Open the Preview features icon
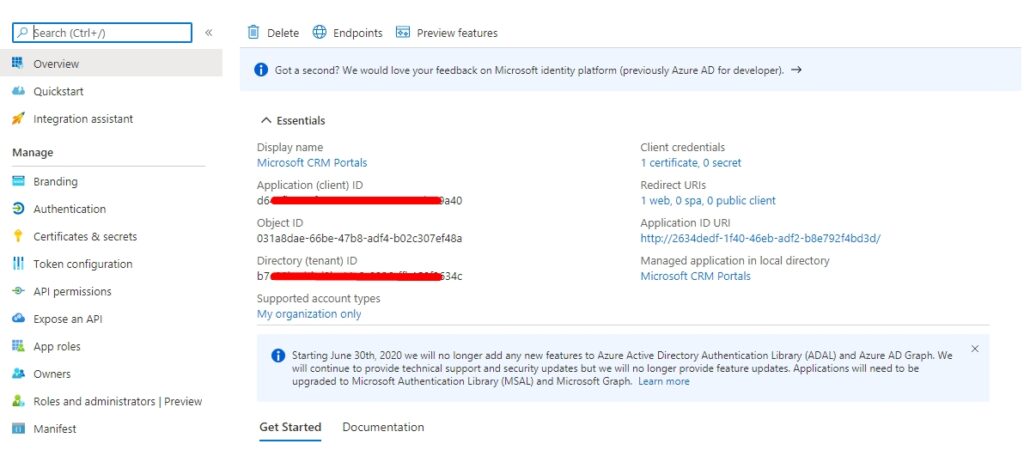 tap(403, 33)
